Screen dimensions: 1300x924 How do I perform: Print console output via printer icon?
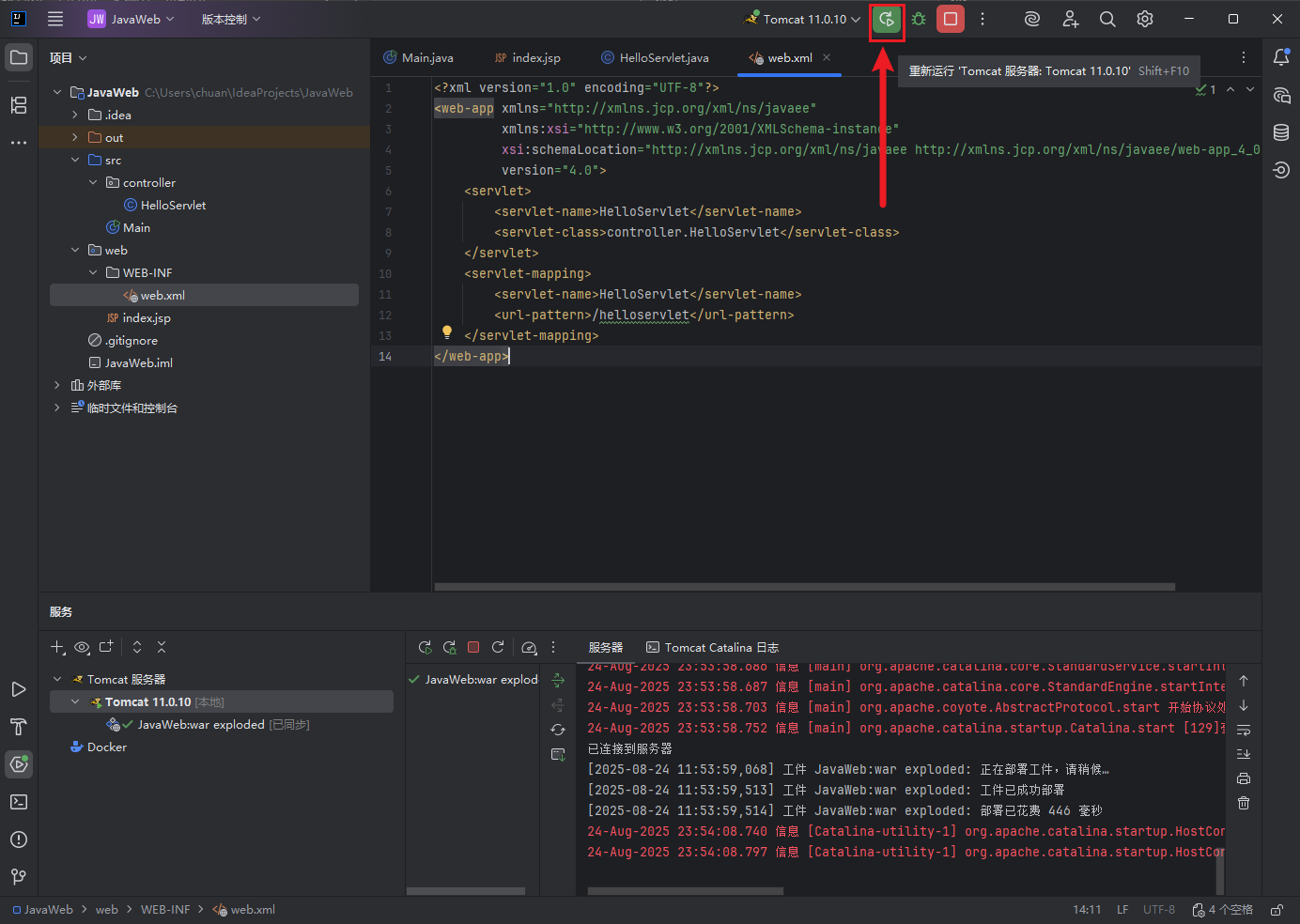click(1244, 778)
